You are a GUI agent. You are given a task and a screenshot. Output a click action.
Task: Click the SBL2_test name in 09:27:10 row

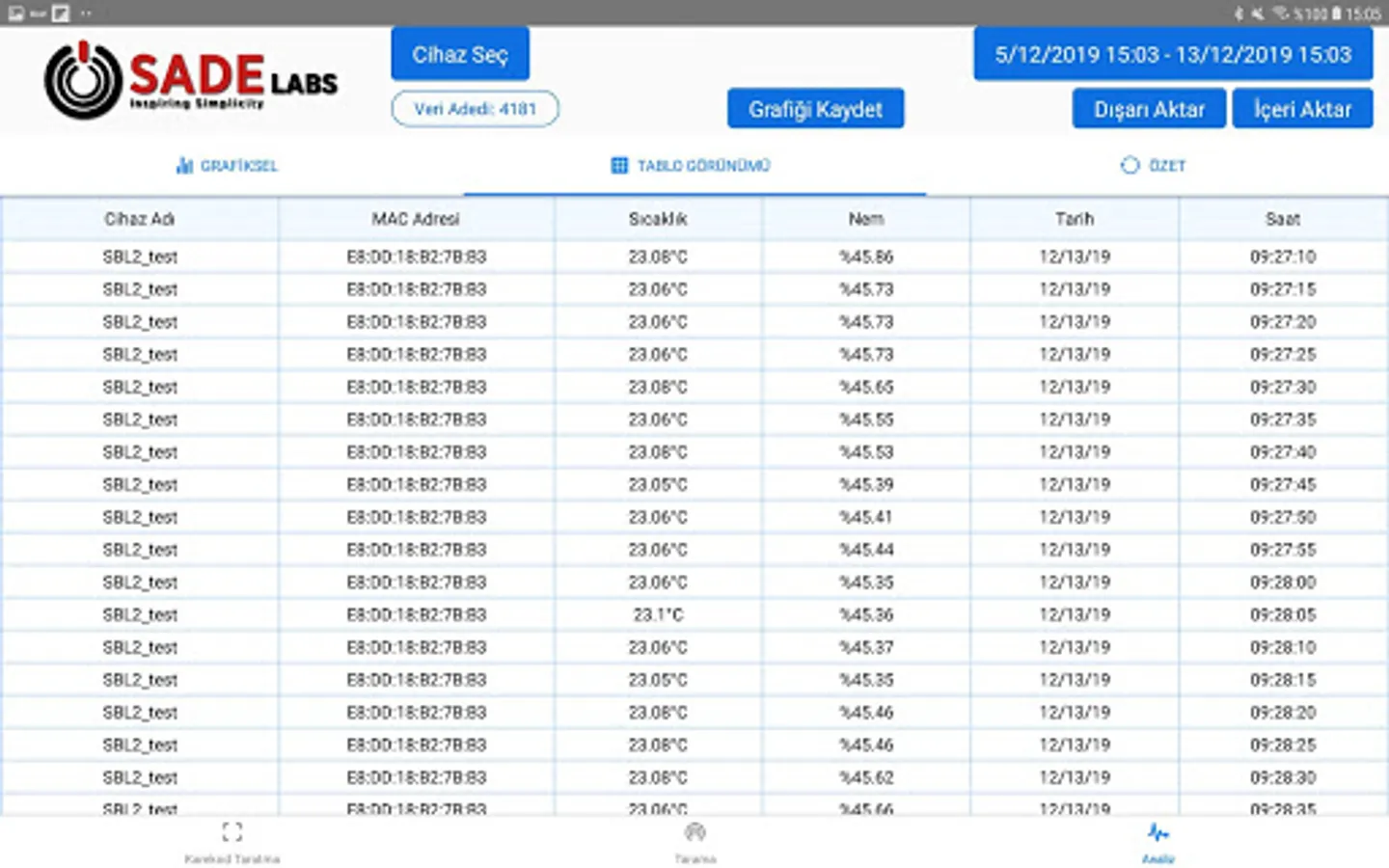click(x=140, y=257)
